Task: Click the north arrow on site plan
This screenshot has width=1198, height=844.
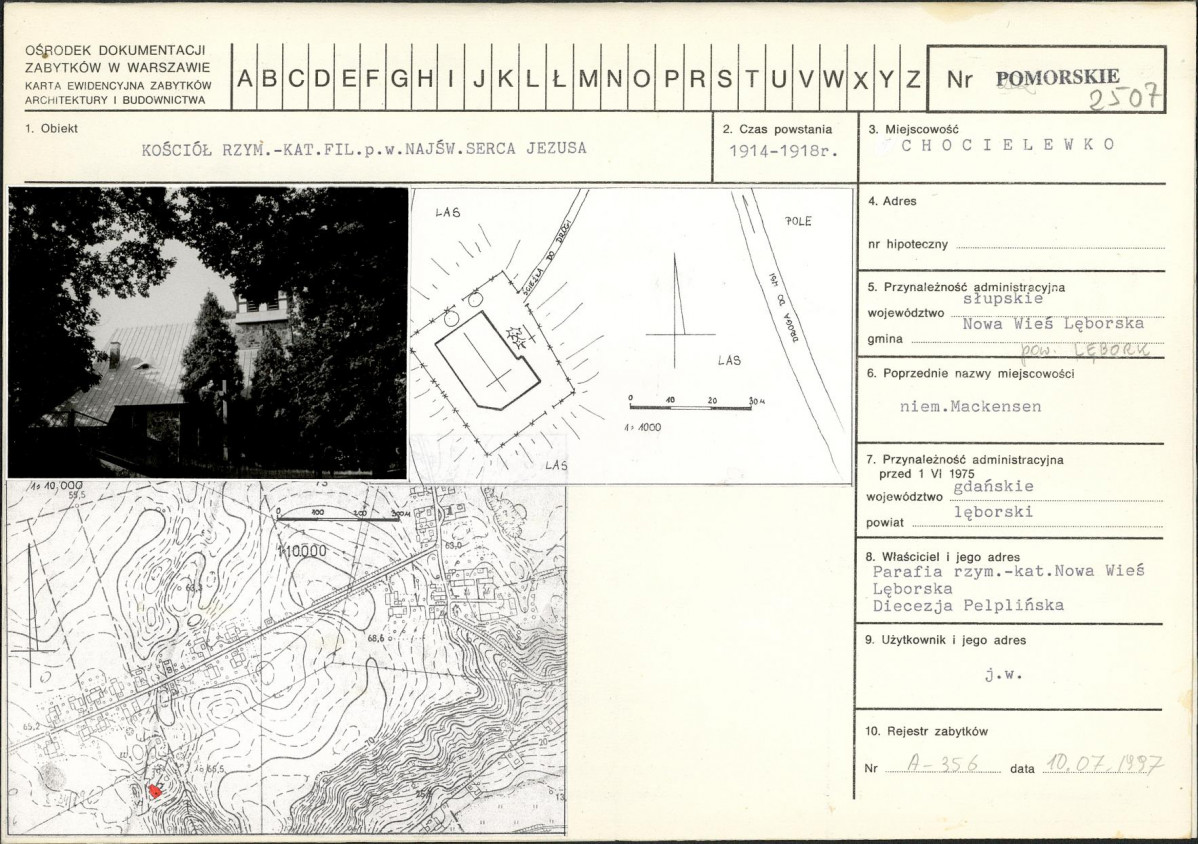Action: 678,311
